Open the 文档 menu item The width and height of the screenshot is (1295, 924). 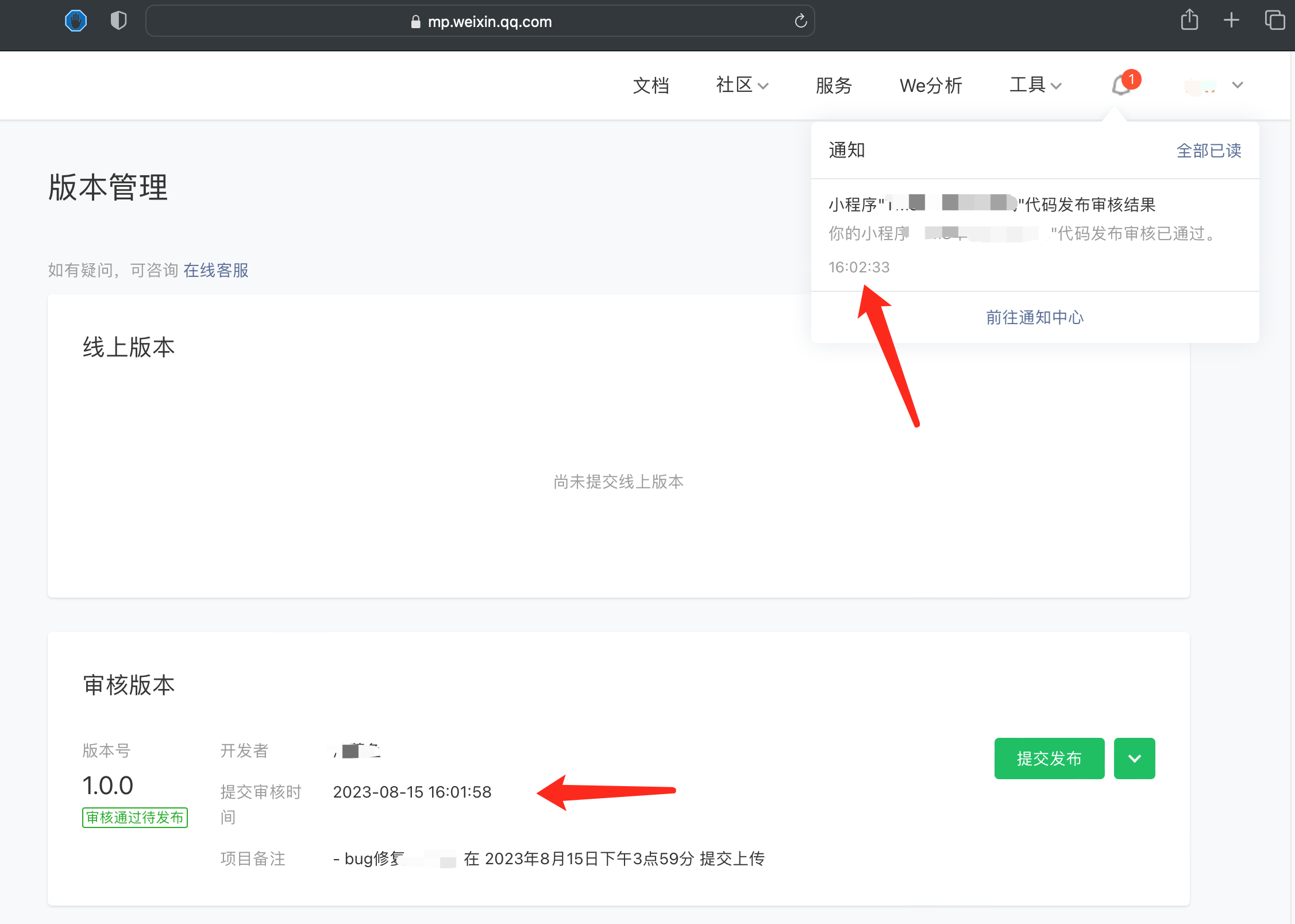(651, 86)
